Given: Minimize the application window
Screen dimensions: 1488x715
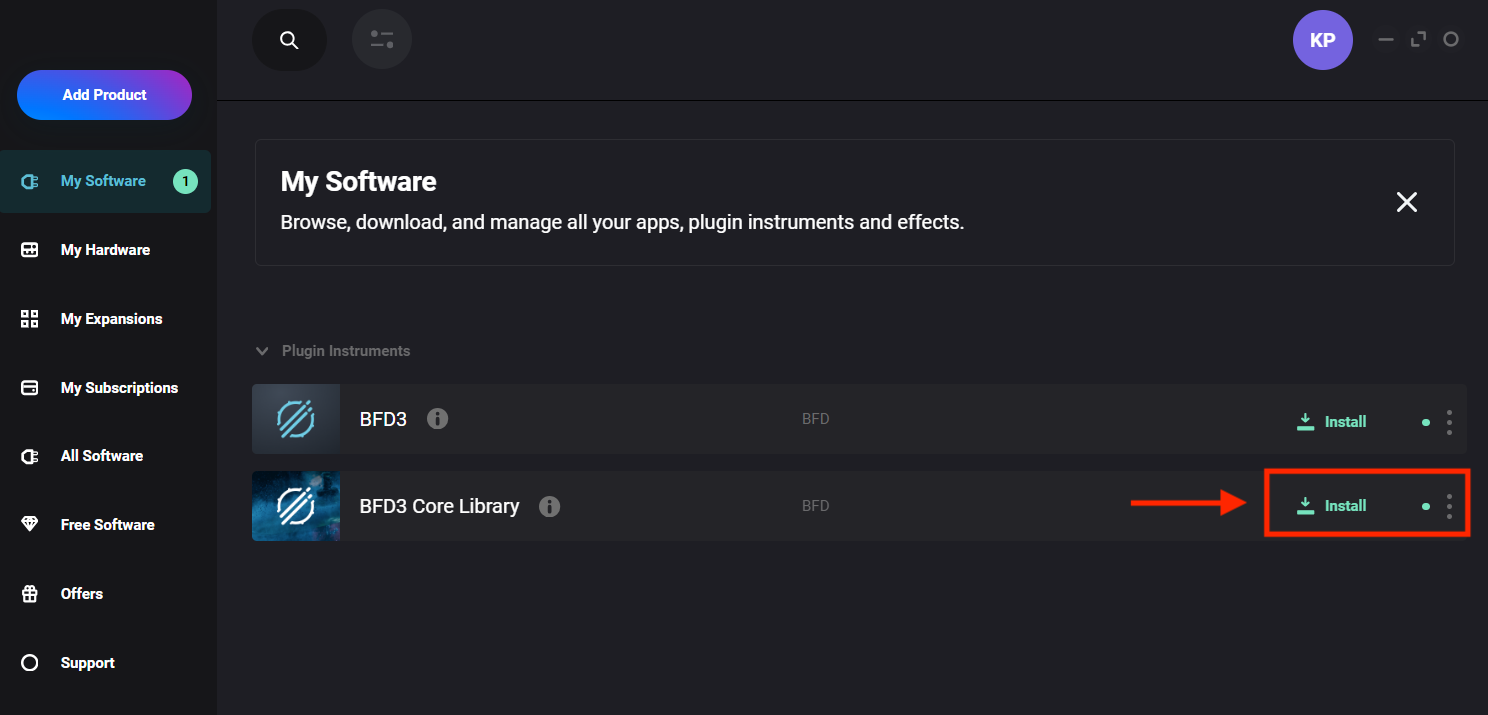Looking at the screenshot, I should tap(1386, 40).
